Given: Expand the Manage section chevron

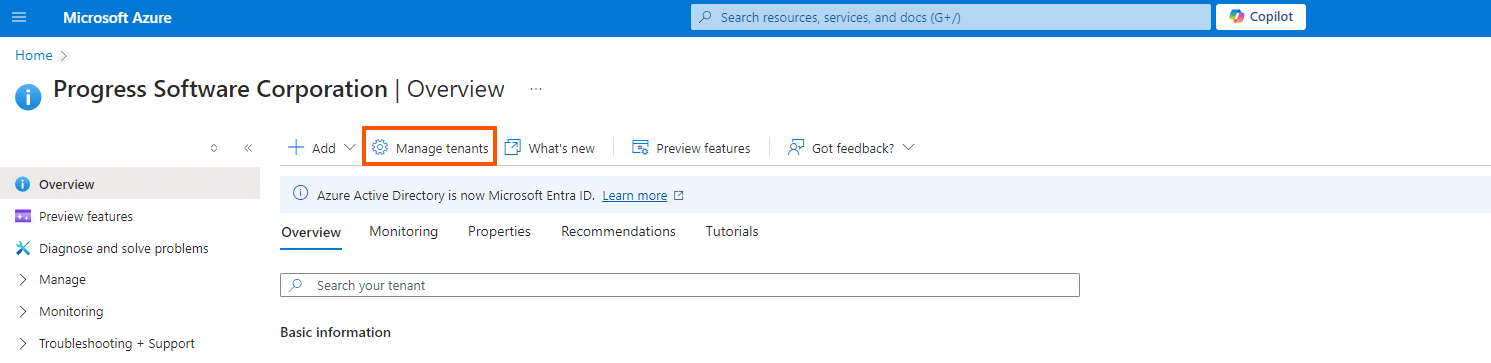Looking at the screenshot, I should [x=23, y=280].
